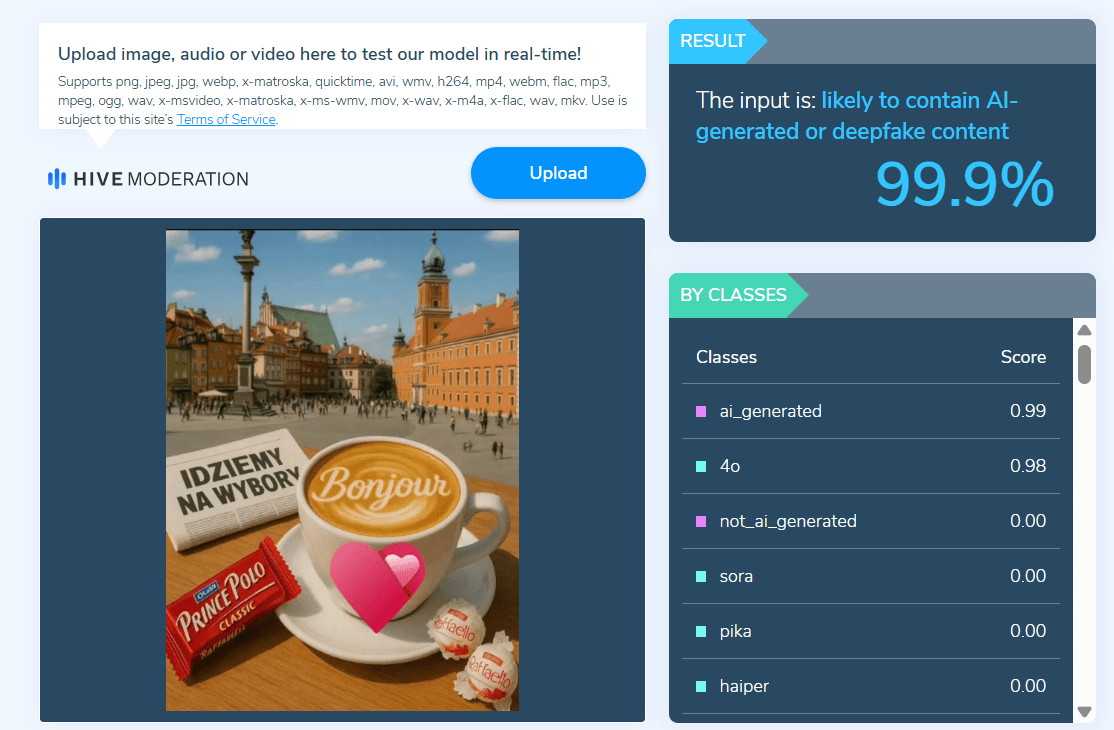This screenshot has height=730, width=1114.
Task: Click the scroll down arrow in classes list
Action: (1084, 712)
